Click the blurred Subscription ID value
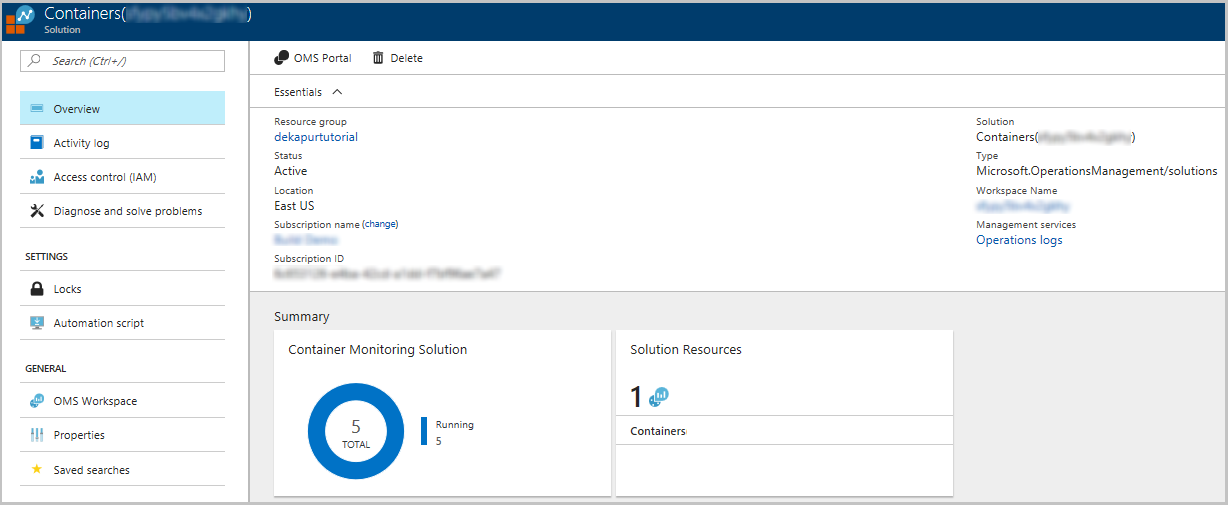1228x505 pixels. click(x=387, y=273)
